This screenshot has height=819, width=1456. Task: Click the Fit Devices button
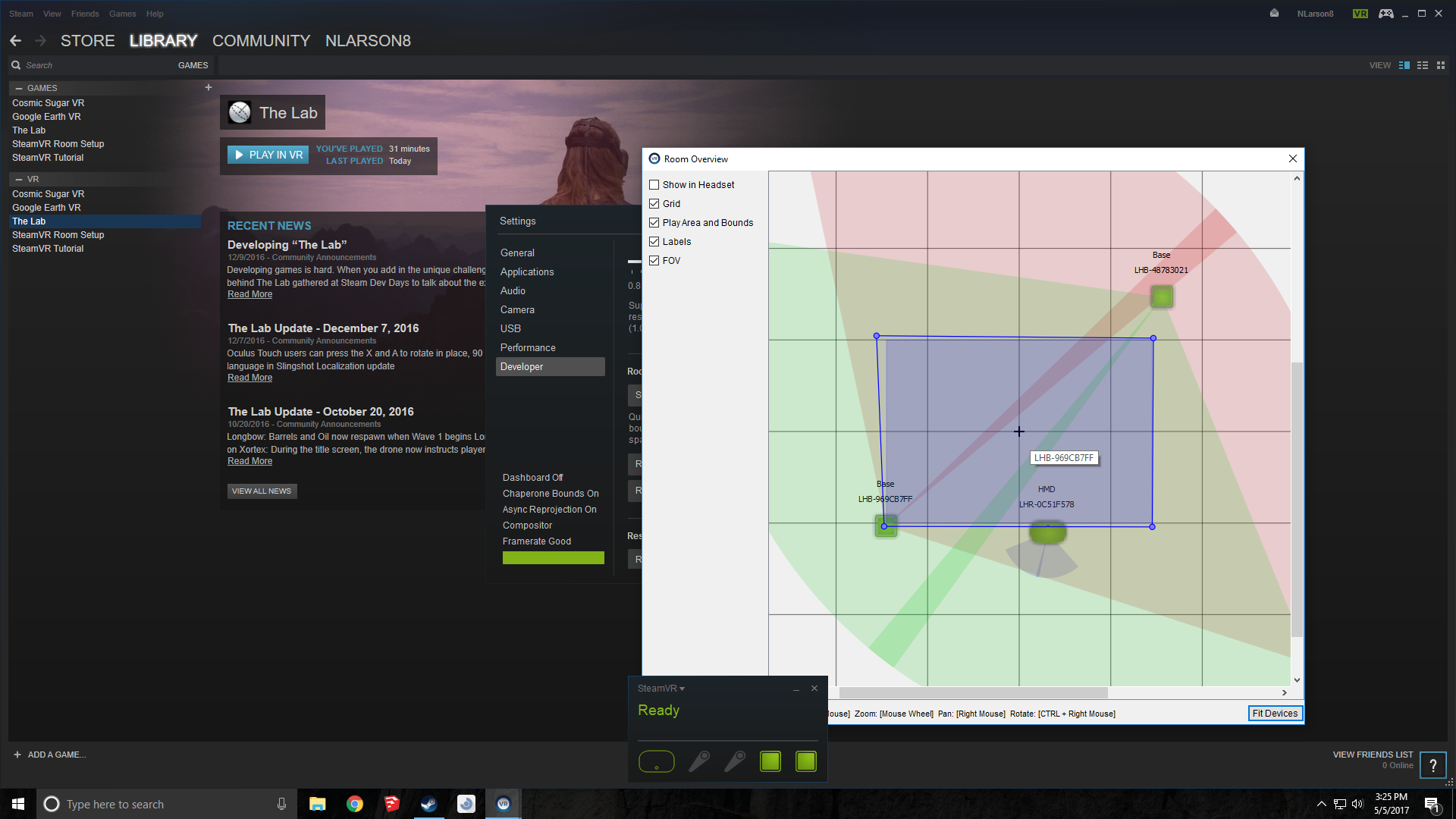(1275, 713)
